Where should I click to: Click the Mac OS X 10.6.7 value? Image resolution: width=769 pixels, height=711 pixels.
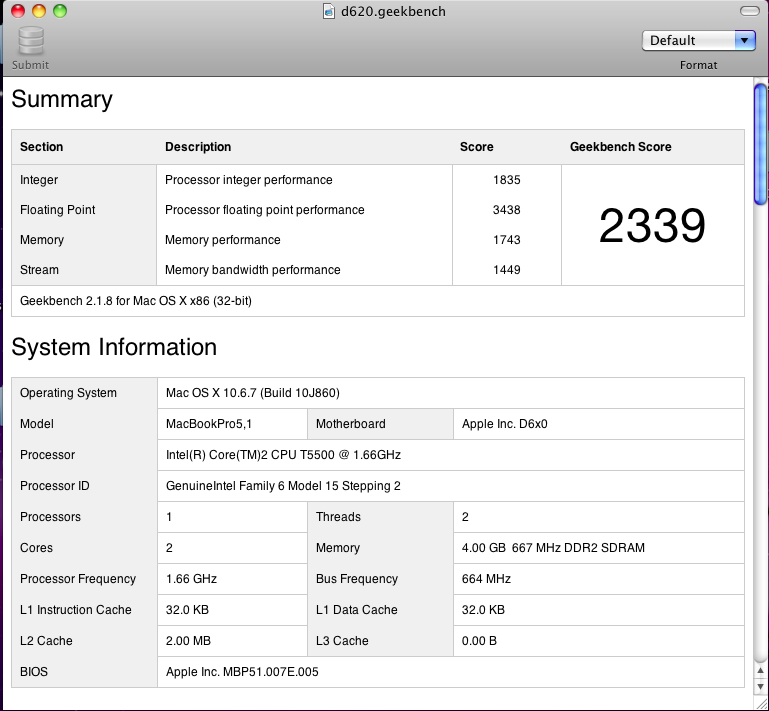pos(253,393)
